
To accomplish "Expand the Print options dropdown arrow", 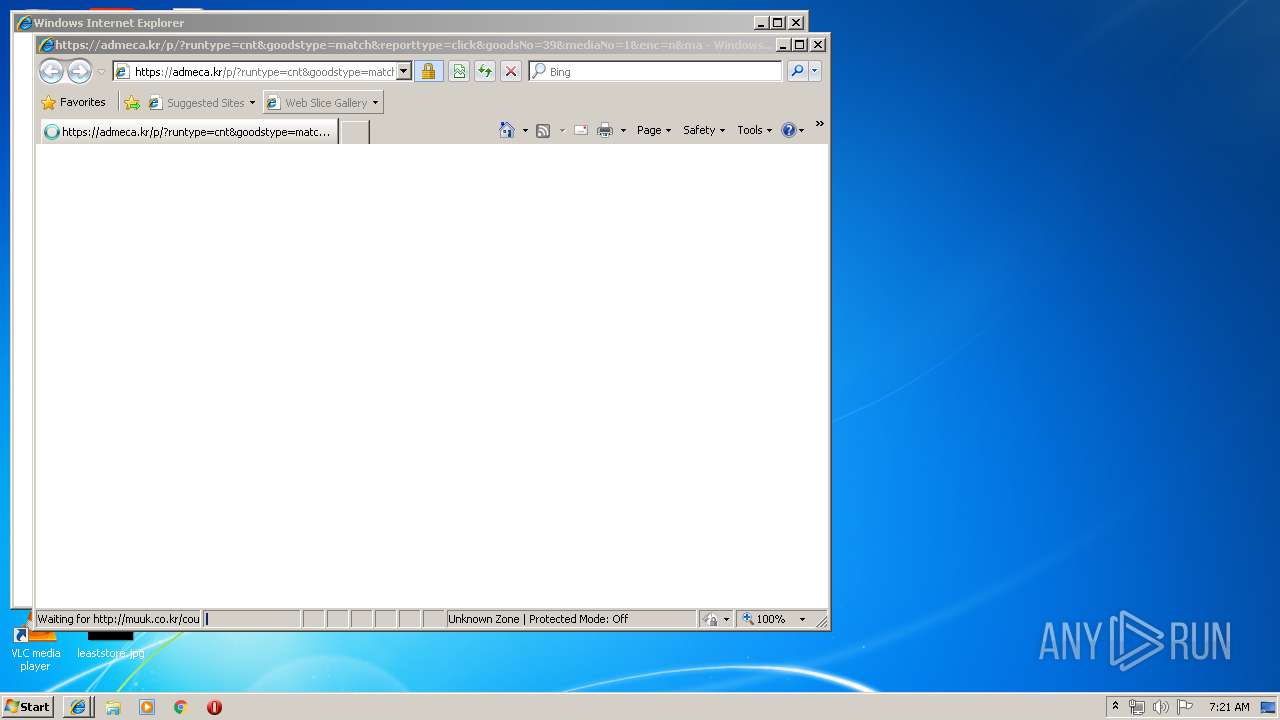I will (623, 131).
